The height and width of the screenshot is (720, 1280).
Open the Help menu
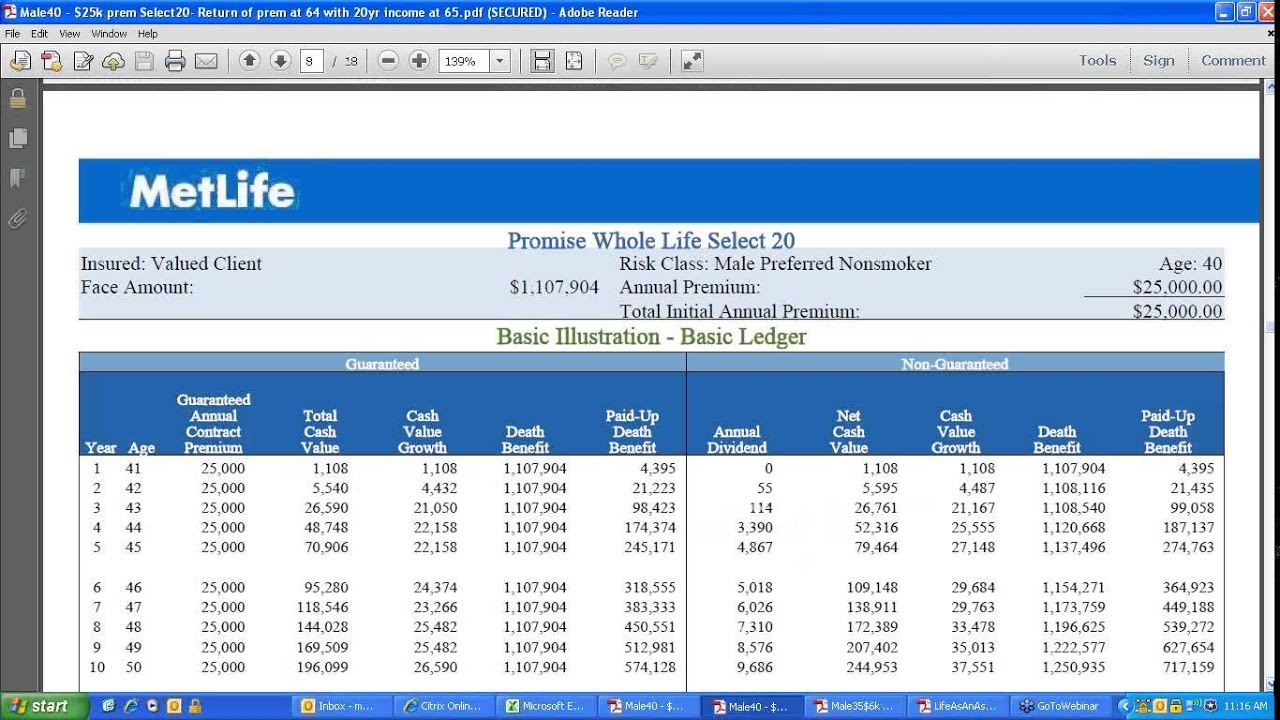coord(148,33)
